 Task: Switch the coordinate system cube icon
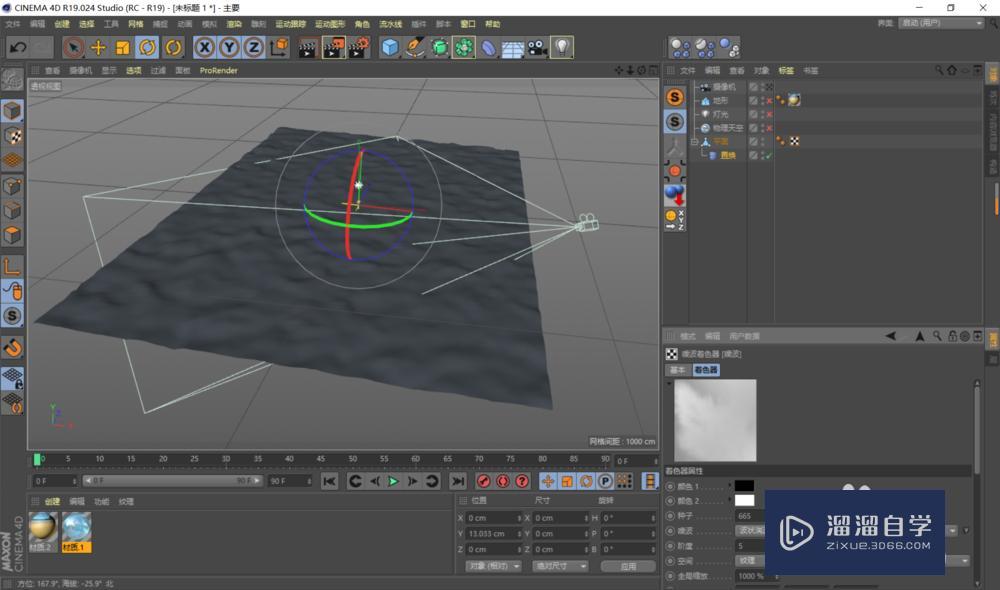(279, 47)
